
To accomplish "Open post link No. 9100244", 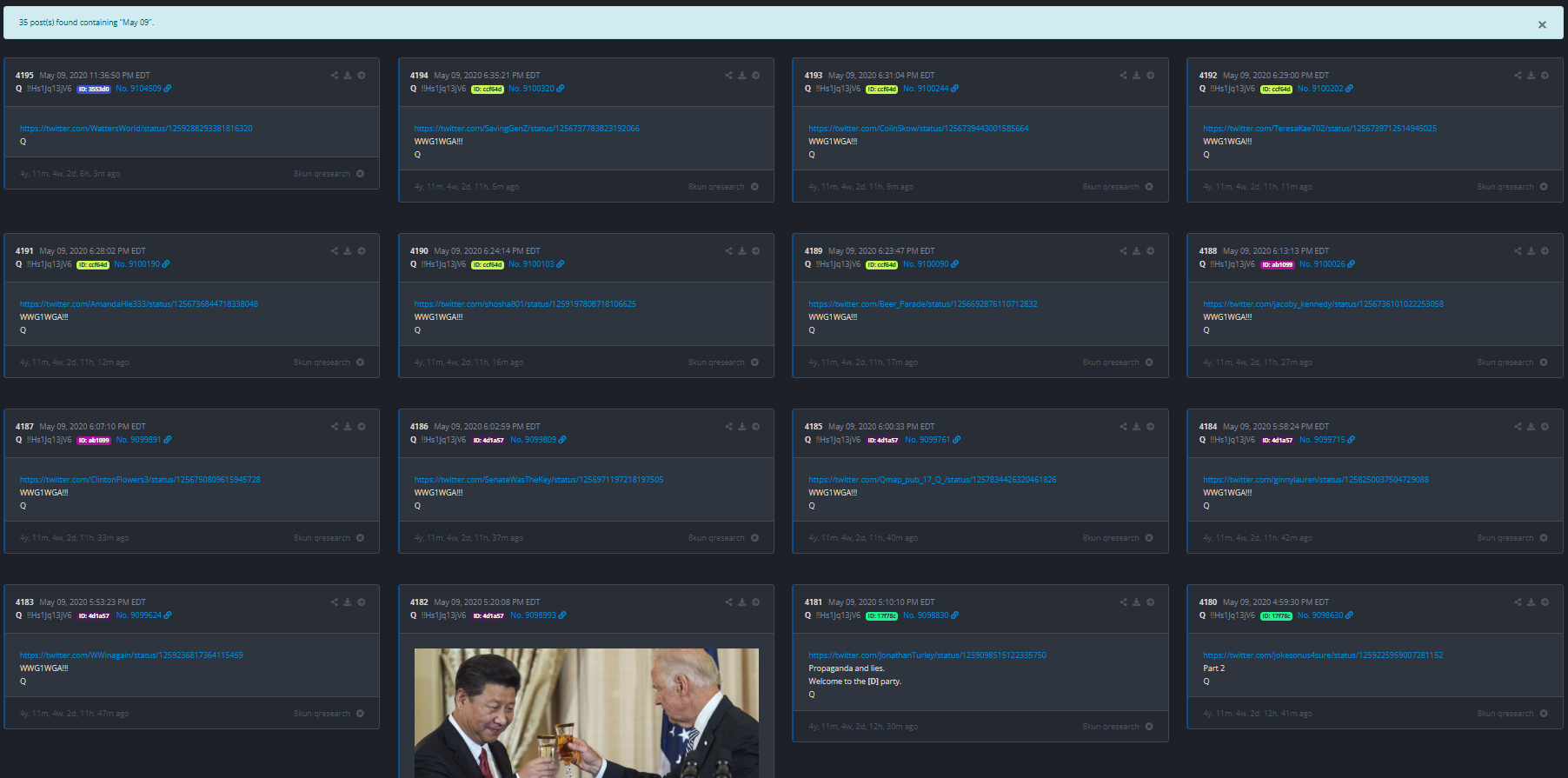I will (931, 89).
